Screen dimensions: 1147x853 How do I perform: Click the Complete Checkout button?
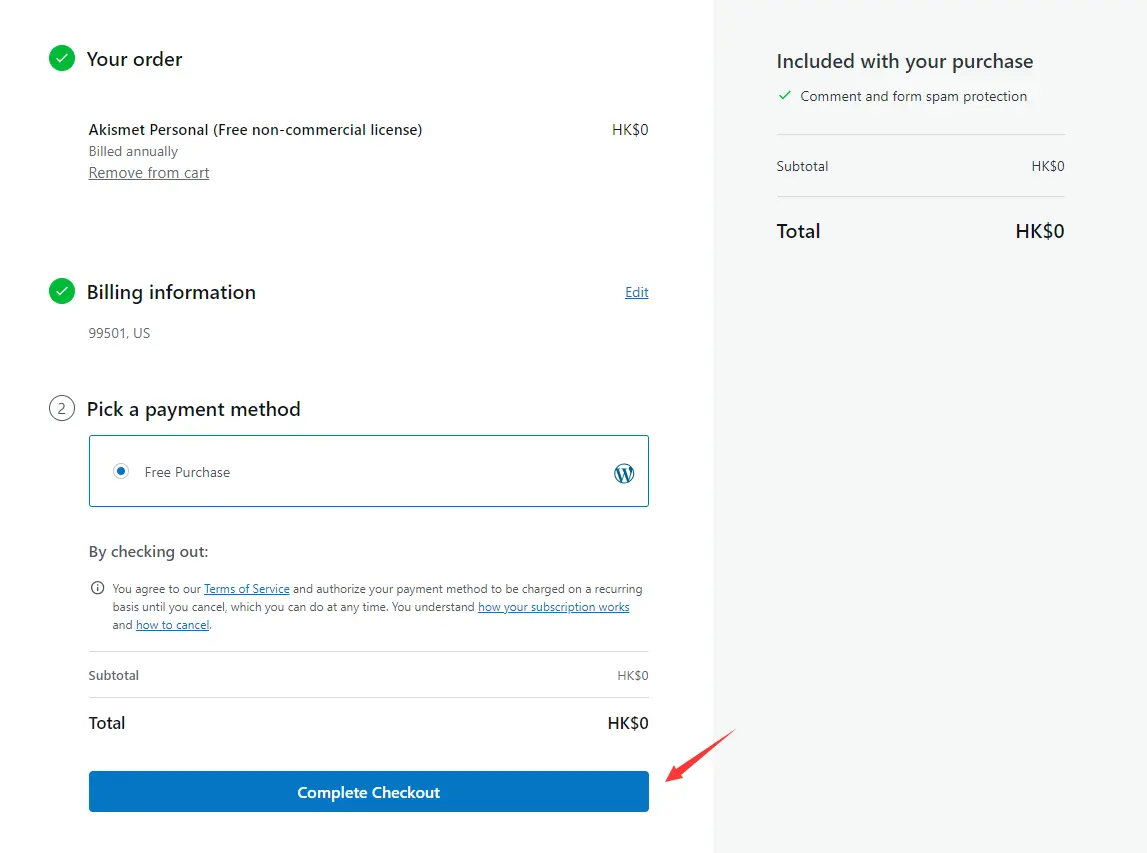(x=369, y=792)
